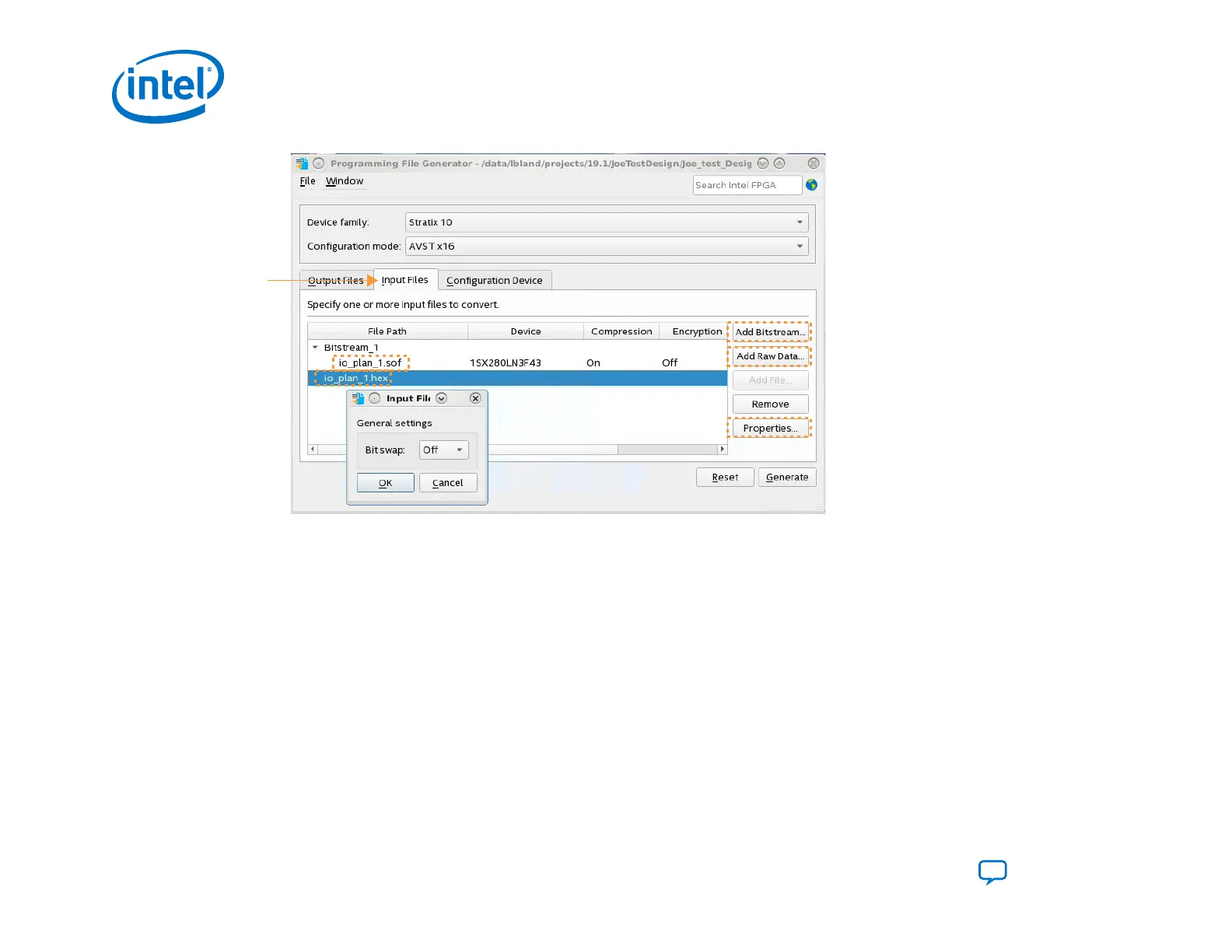
Task: Open the Device family dropdown
Action: tap(607, 222)
